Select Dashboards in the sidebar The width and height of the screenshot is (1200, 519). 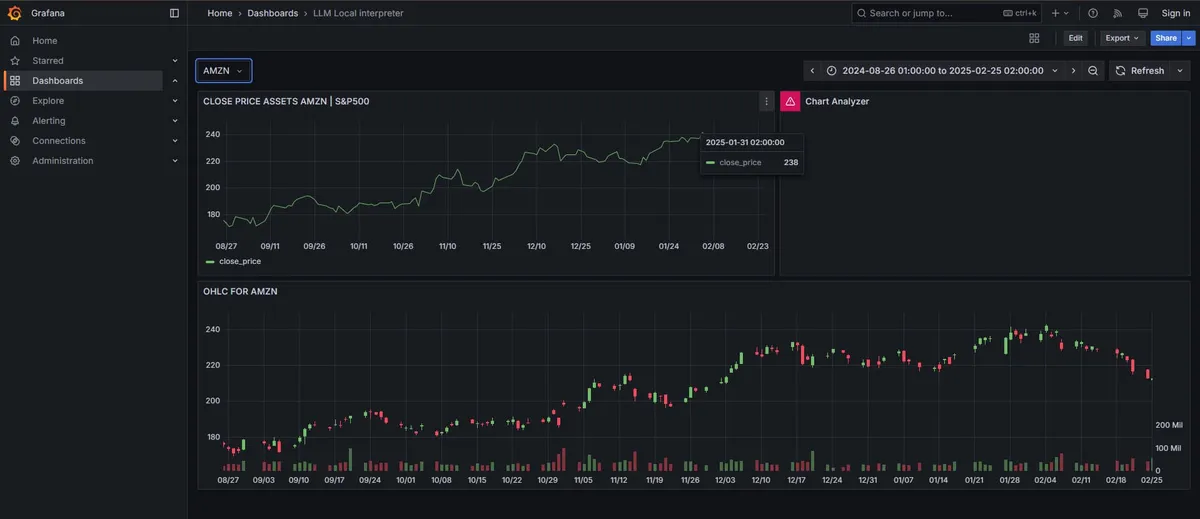click(x=57, y=81)
